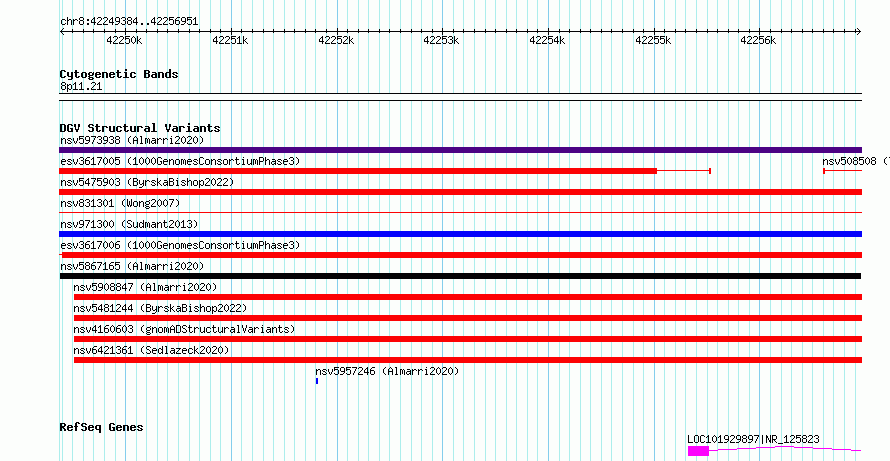Viewport: 890px width, 461px height.
Task: Click the 42252k ruler tick label
Action: click(x=336, y=40)
